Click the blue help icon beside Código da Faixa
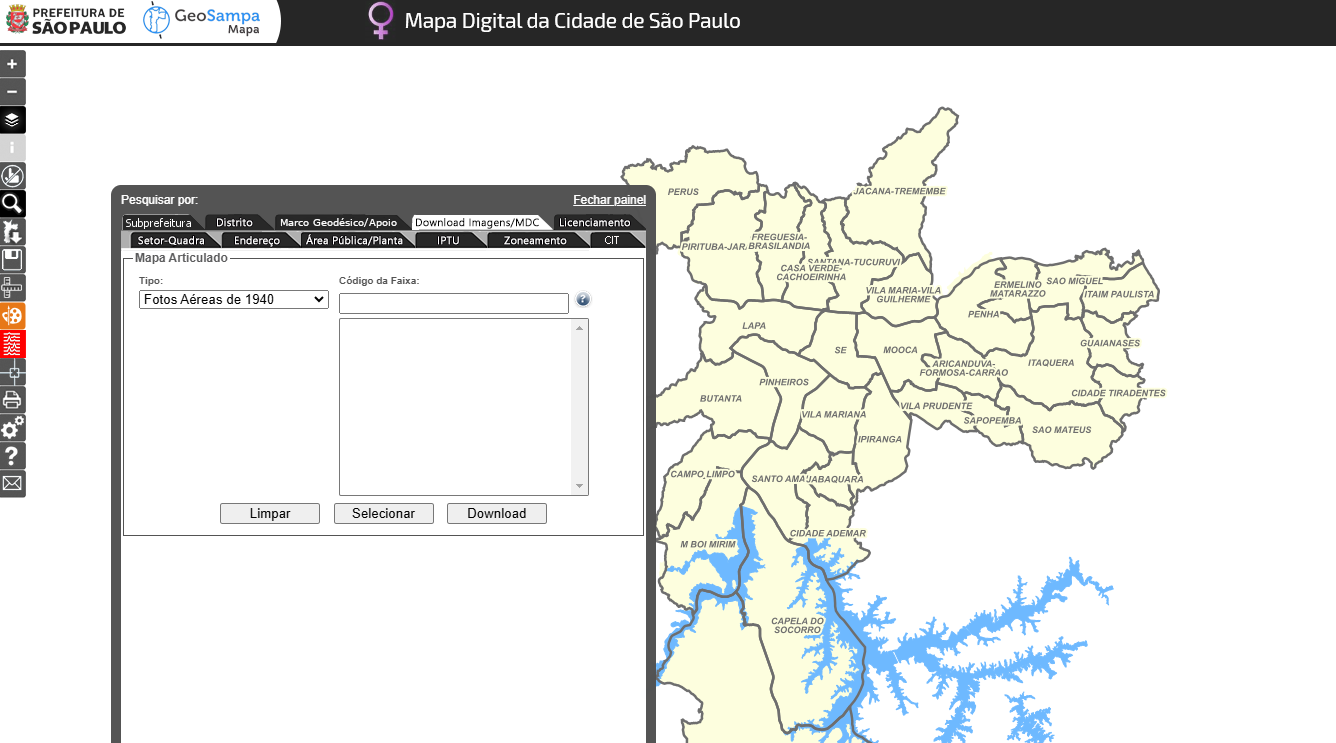The height and width of the screenshot is (743, 1336). click(x=583, y=300)
